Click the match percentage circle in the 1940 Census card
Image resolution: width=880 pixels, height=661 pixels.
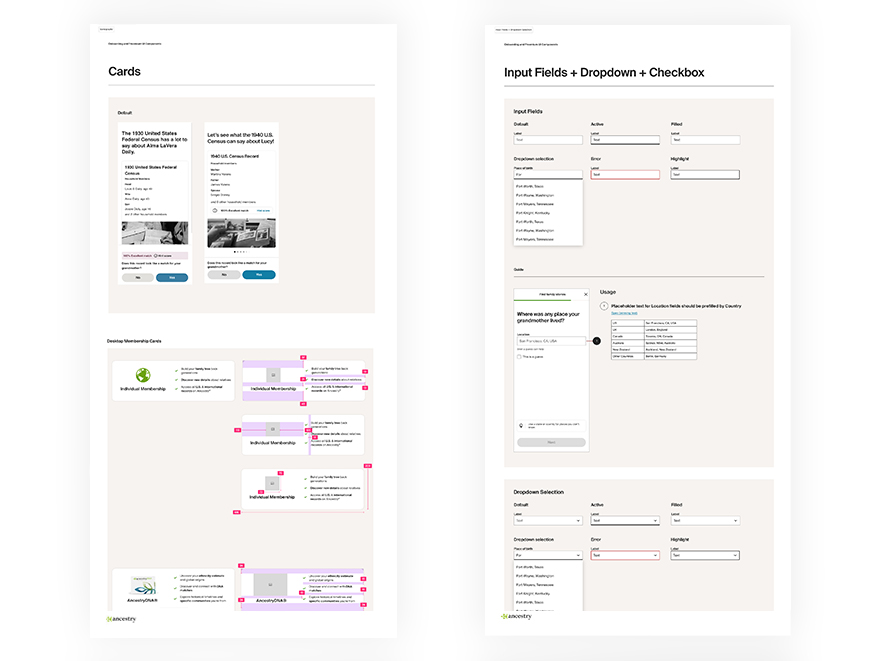213,211
